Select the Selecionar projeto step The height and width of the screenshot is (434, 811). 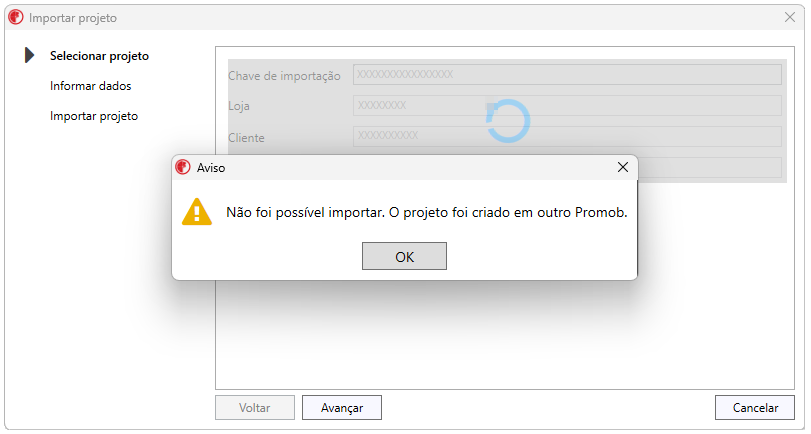tap(99, 56)
